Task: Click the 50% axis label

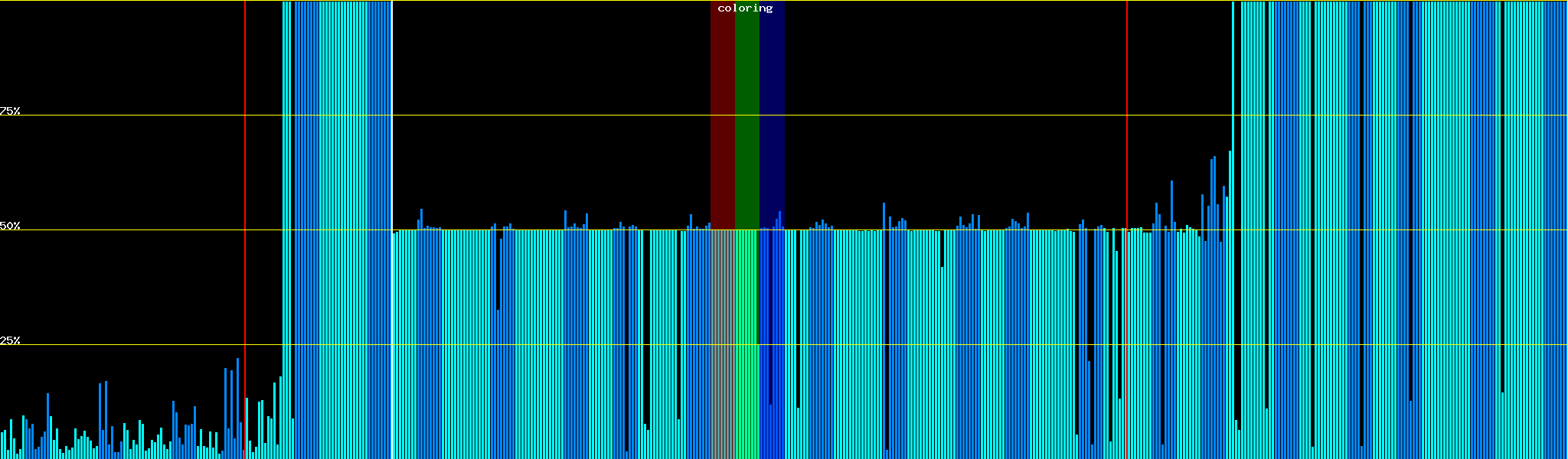Action: point(10,226)
